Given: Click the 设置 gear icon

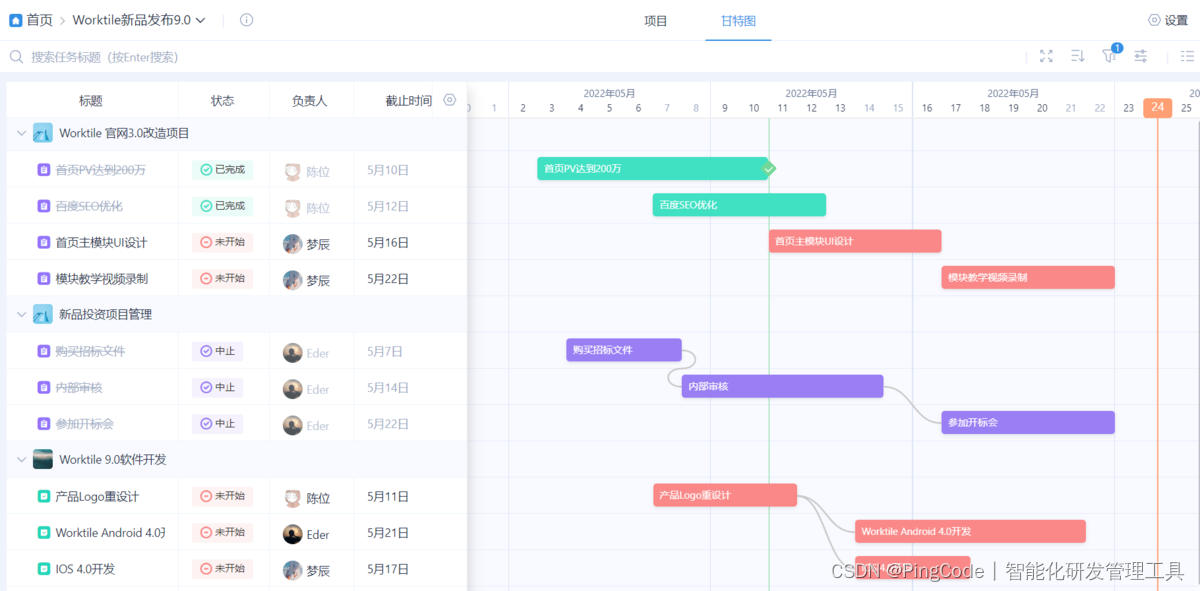Looking at the screenshot, I should point(1154,20).
